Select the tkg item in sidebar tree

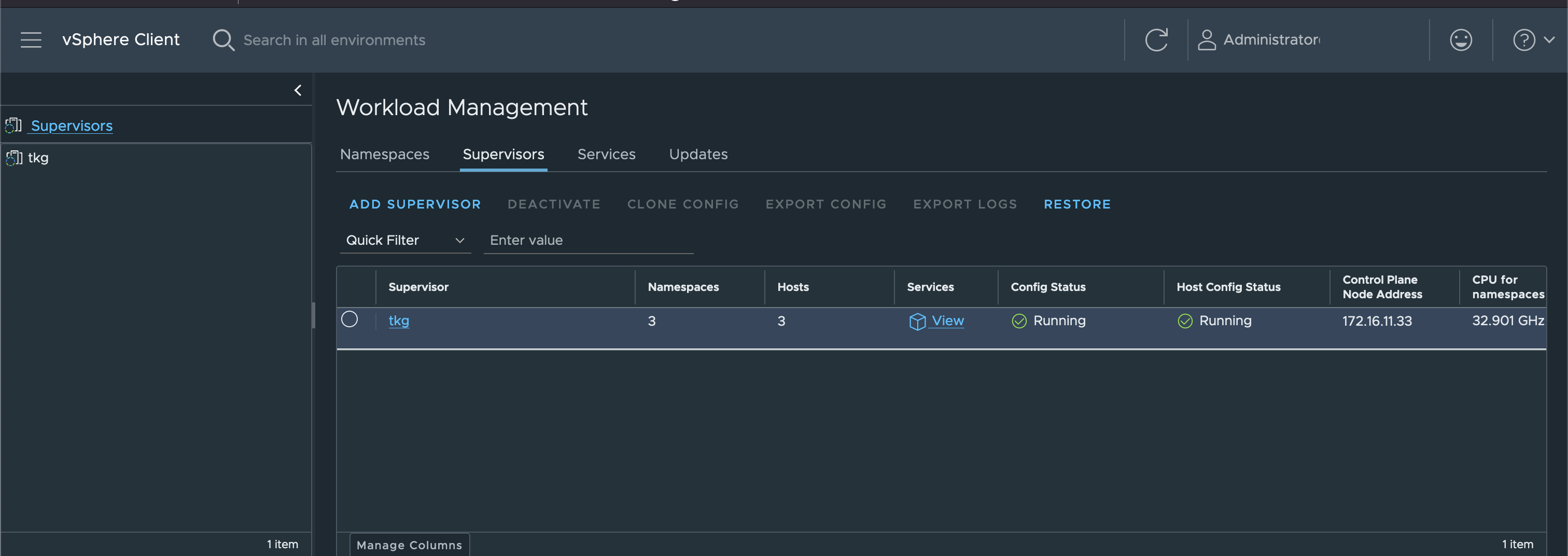click(x=38, y=158)
